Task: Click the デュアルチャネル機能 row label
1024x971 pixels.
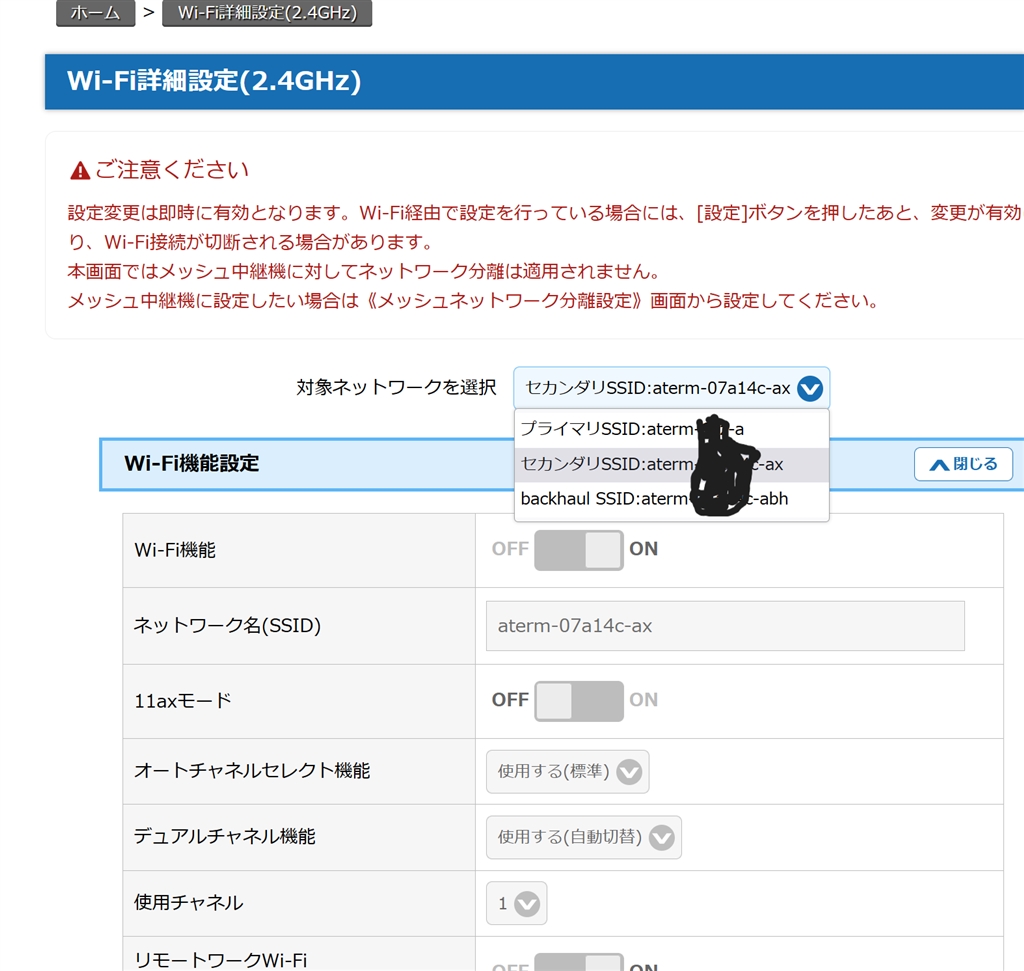Action: pos(225,836)
